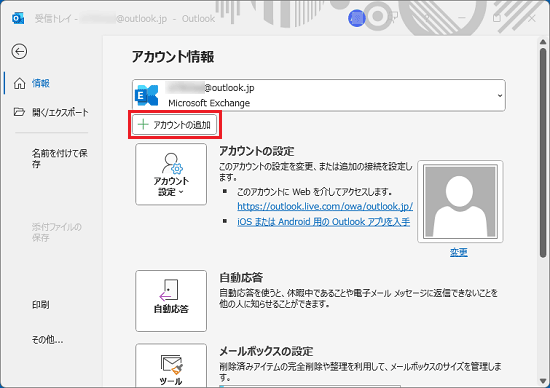
Task: Select 印刷 in the sidebar
Action: (x=41, y=305)
